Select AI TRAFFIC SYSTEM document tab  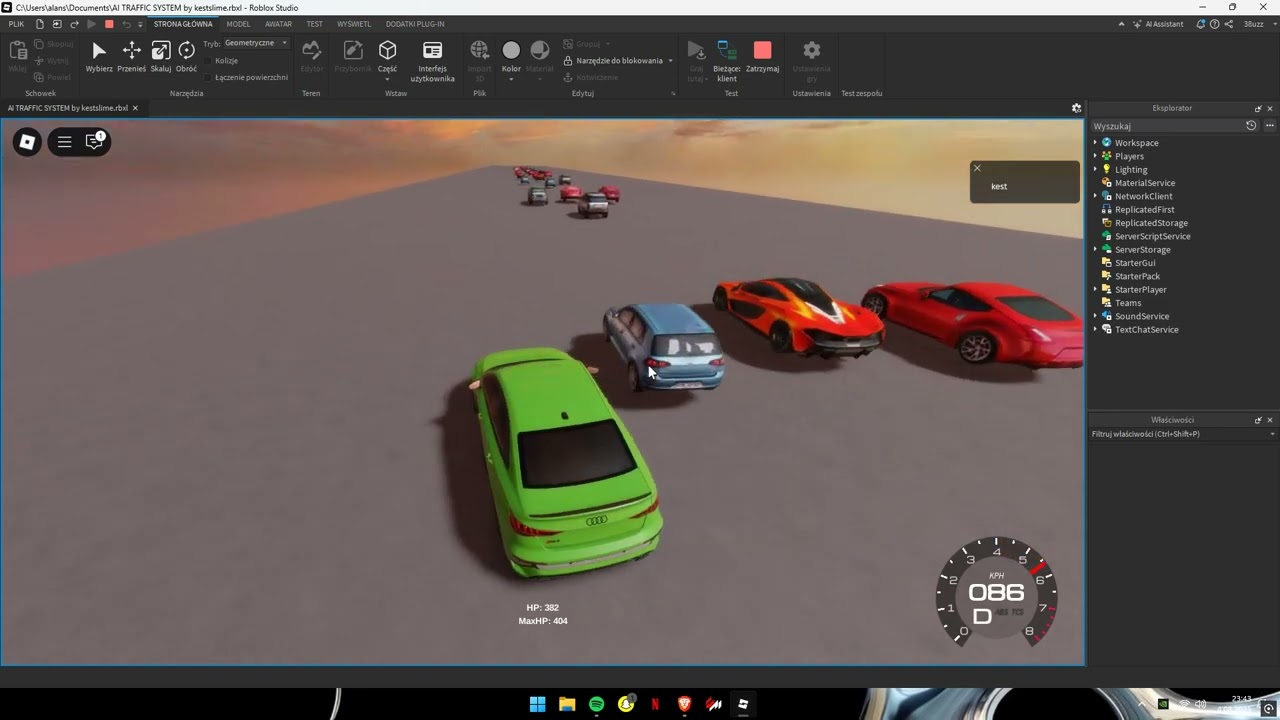68,108
